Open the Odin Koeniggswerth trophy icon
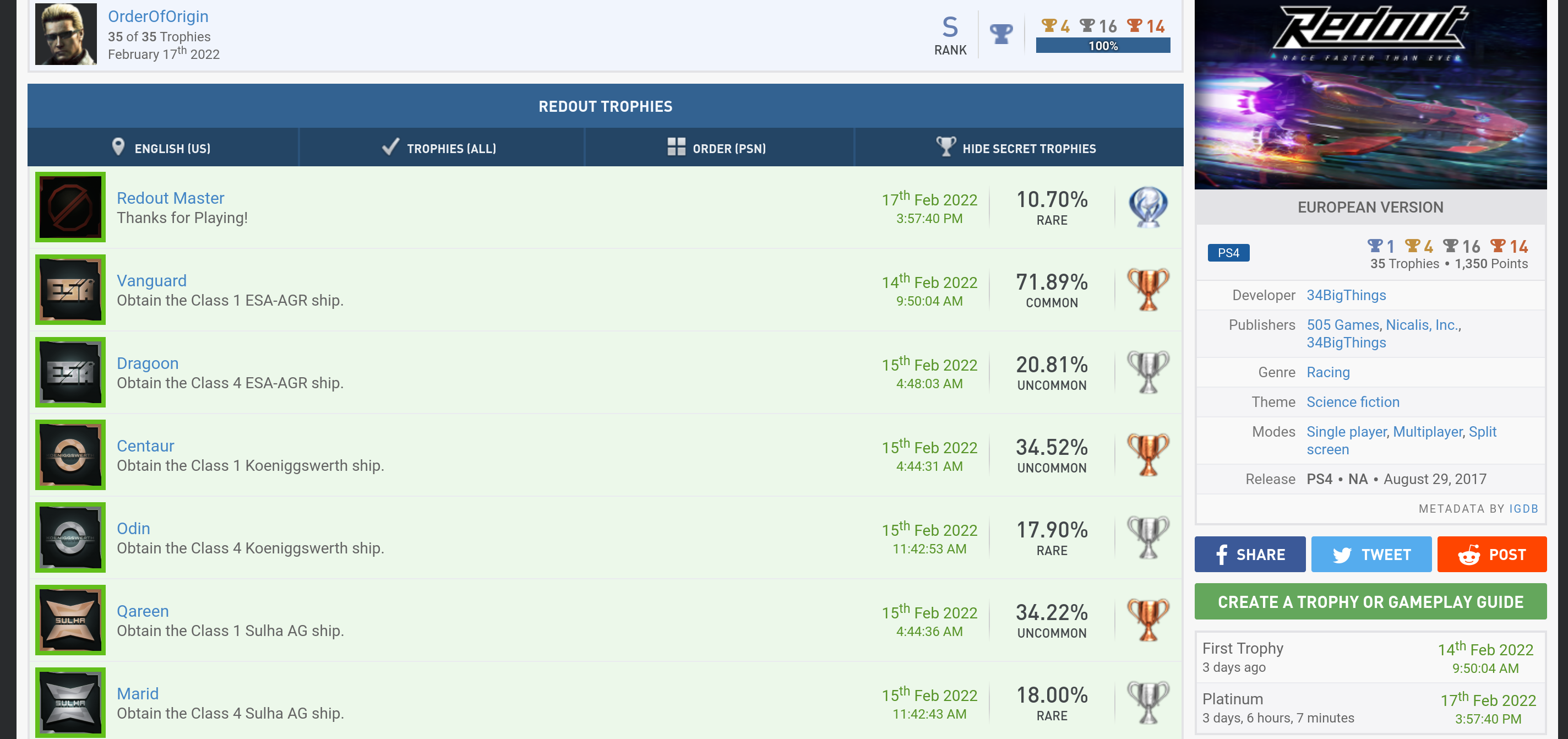 [70, 537]
